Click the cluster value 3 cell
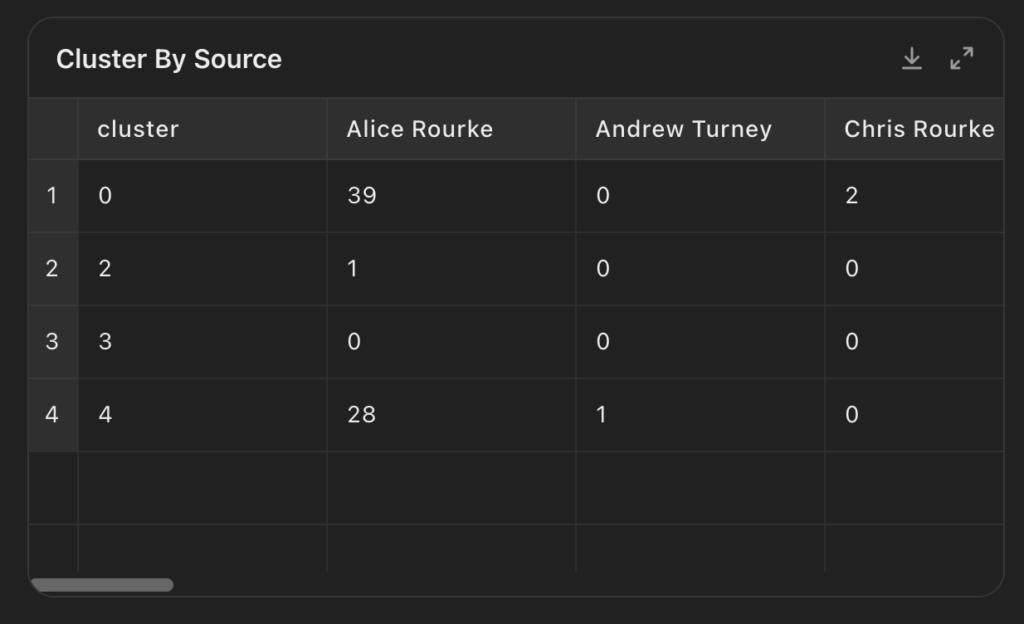This screenshot has width=1024, height=624. (202, 342)
